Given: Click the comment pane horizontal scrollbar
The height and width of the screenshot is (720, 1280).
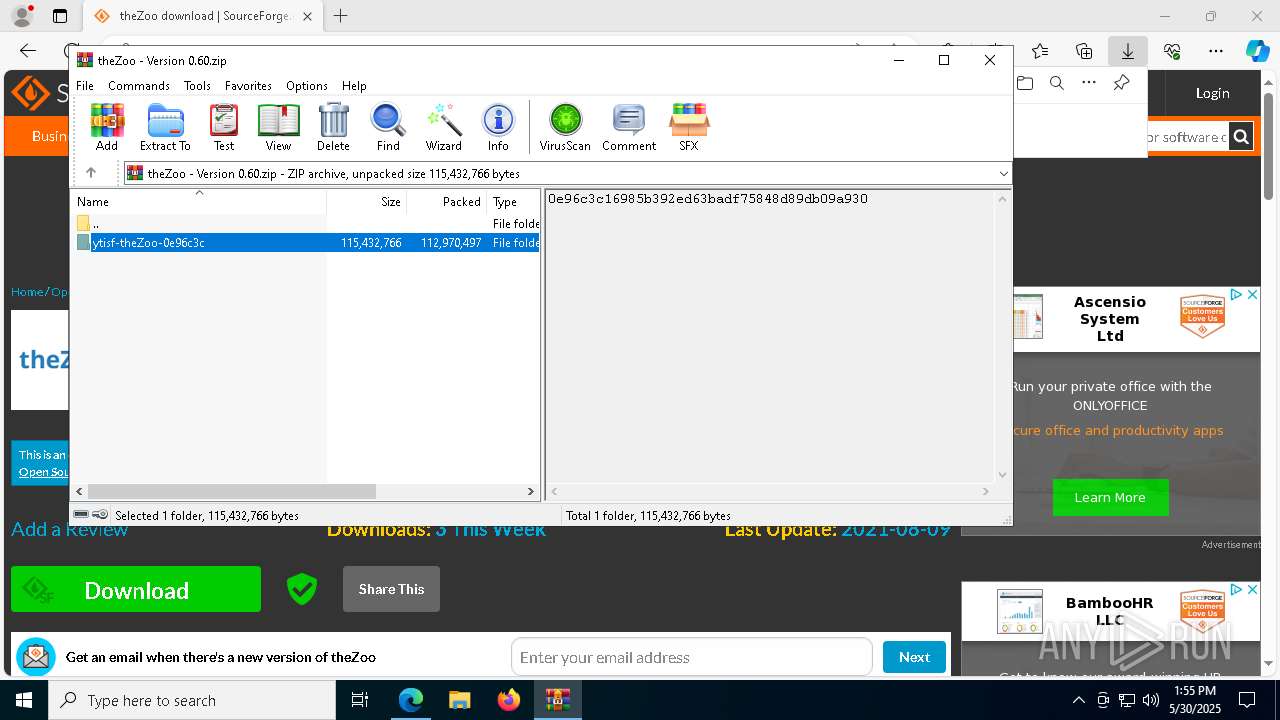Looking at the screenshot, I should coord(769,491).
